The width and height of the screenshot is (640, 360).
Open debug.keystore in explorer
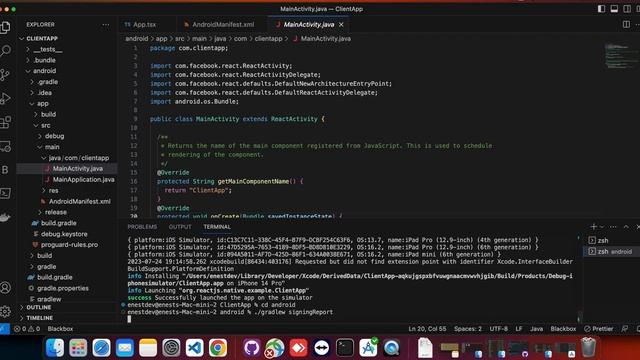pos(67,234)
